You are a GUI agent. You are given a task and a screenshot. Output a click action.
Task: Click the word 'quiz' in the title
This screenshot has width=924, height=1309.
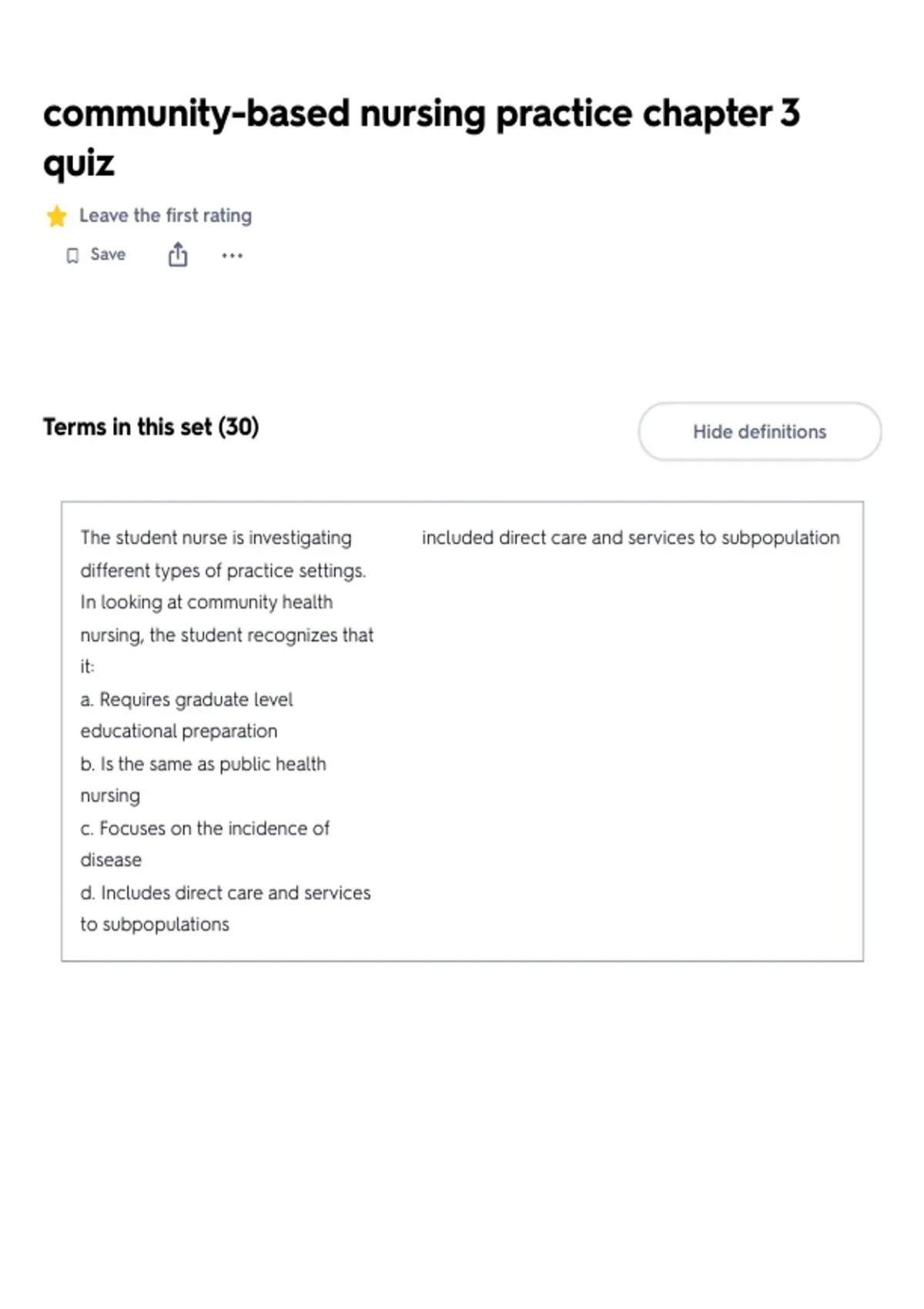pyautogui.click(x=79, y=164)
